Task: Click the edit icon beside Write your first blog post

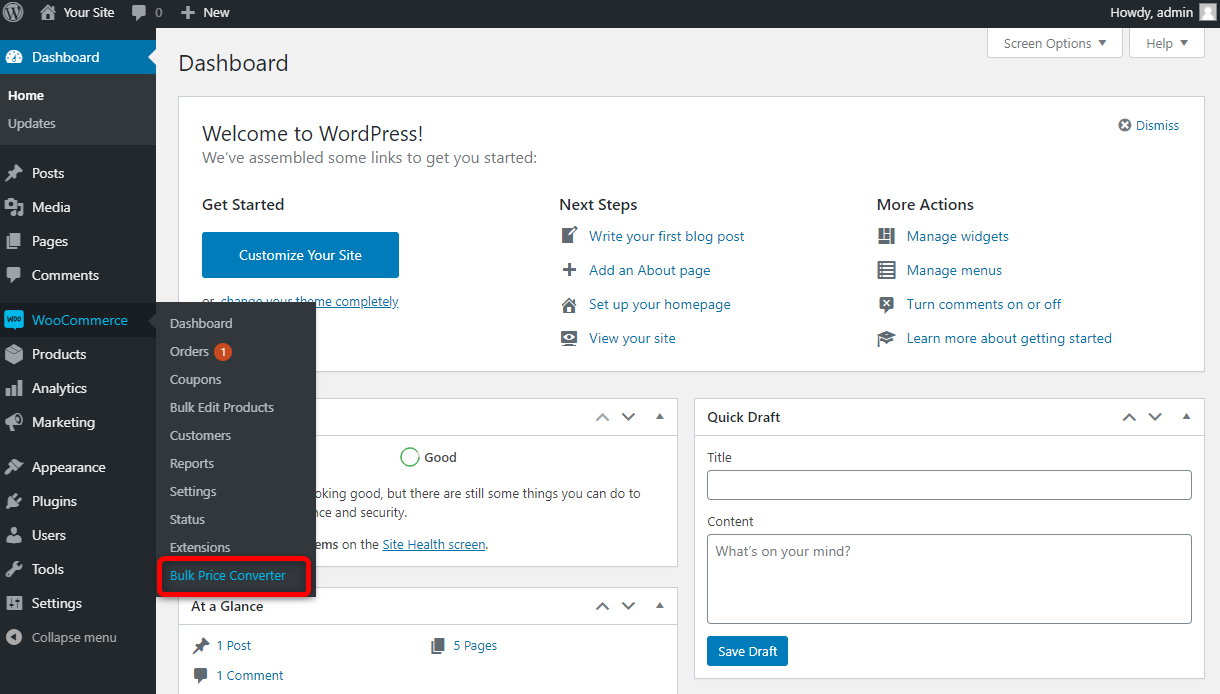Action: (569, 236)
